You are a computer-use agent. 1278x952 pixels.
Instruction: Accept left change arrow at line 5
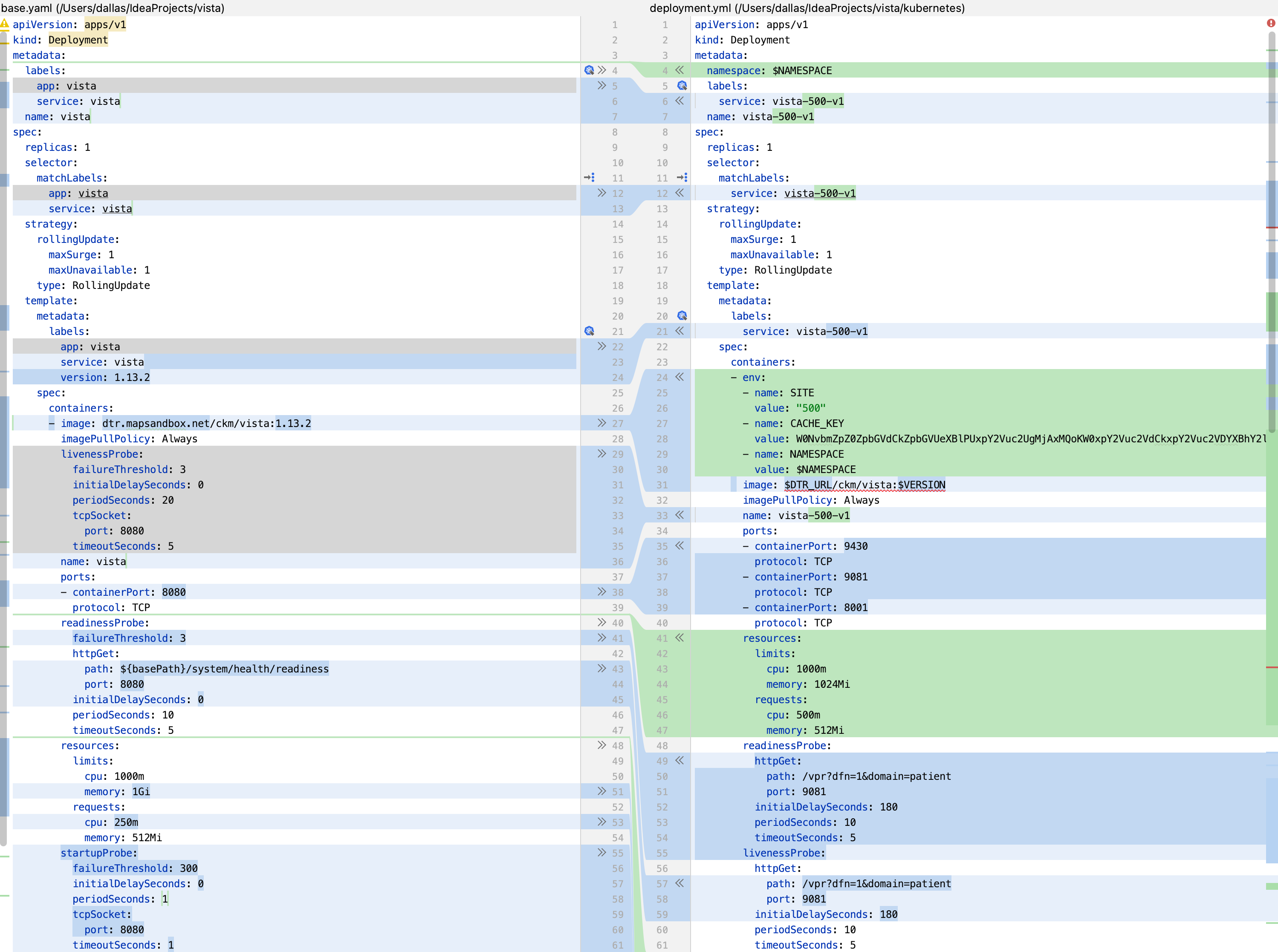tap(602, 85)
